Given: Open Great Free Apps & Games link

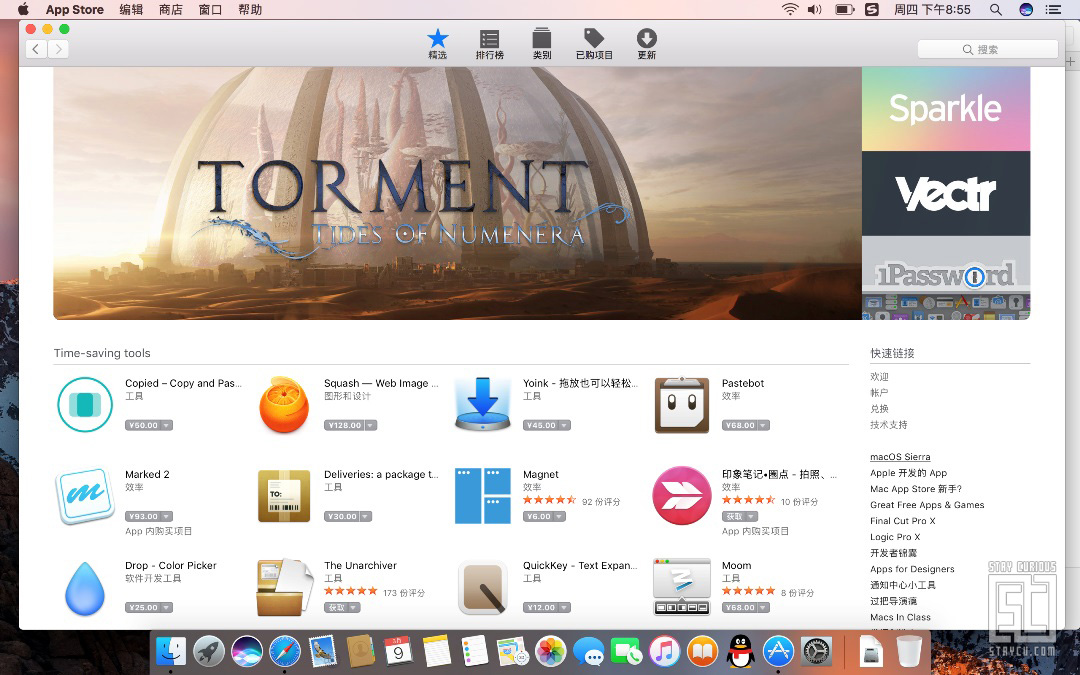Looking at the screenshot, I should pyautogui.click(x=927, y=505).
